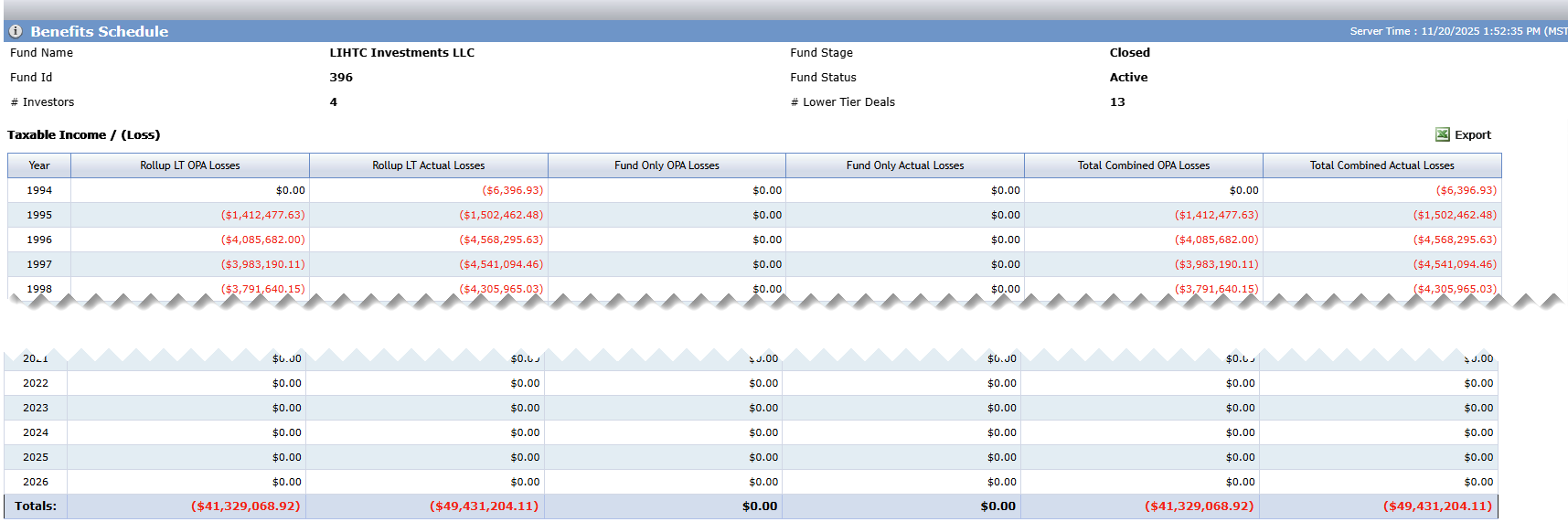Select the 1995 year cell
Screen dimensions: 1568x522
point(39,215)
